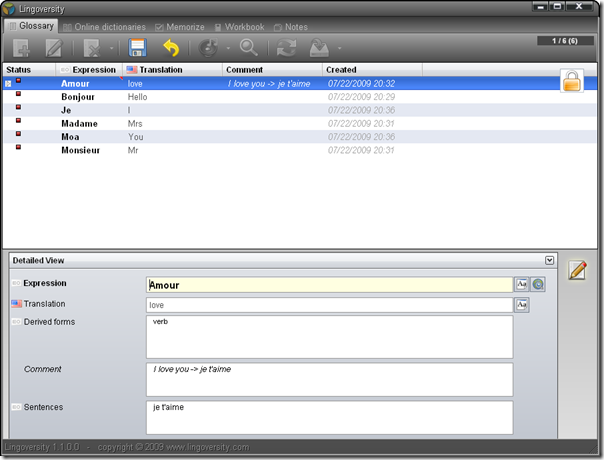This screenshot has width=604, height=460.
Task: Click the Lingoversity app icon in title bar
Action: coord(8,8)
